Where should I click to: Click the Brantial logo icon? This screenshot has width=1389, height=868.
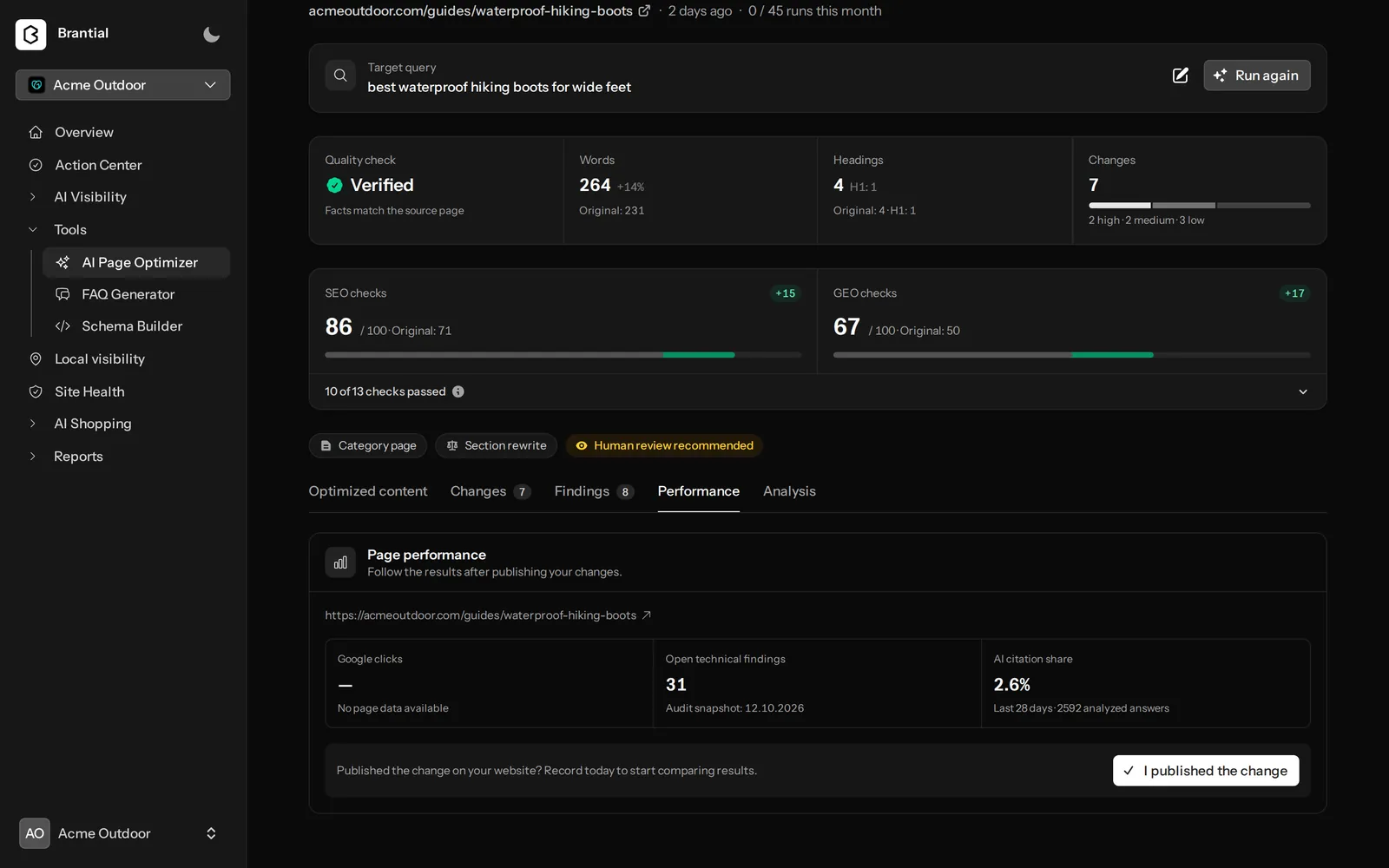30,34
